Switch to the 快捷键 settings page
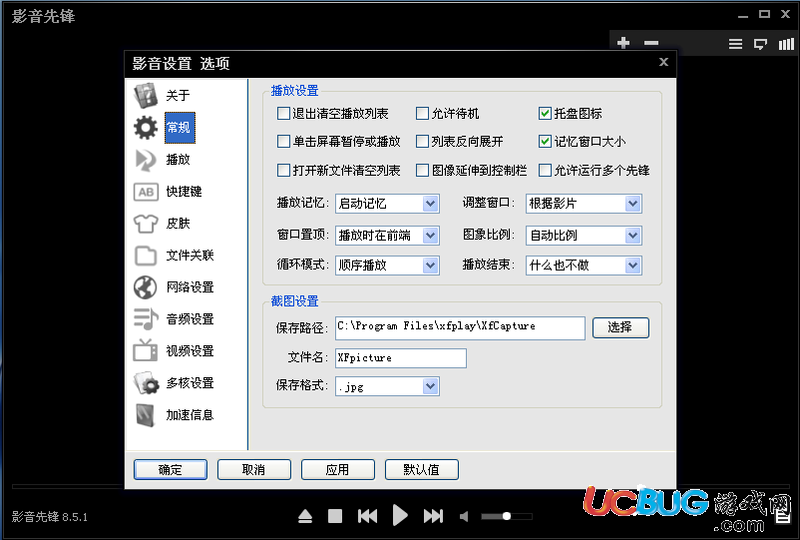Viewport: 800px width, 540px height. point(184,192)
